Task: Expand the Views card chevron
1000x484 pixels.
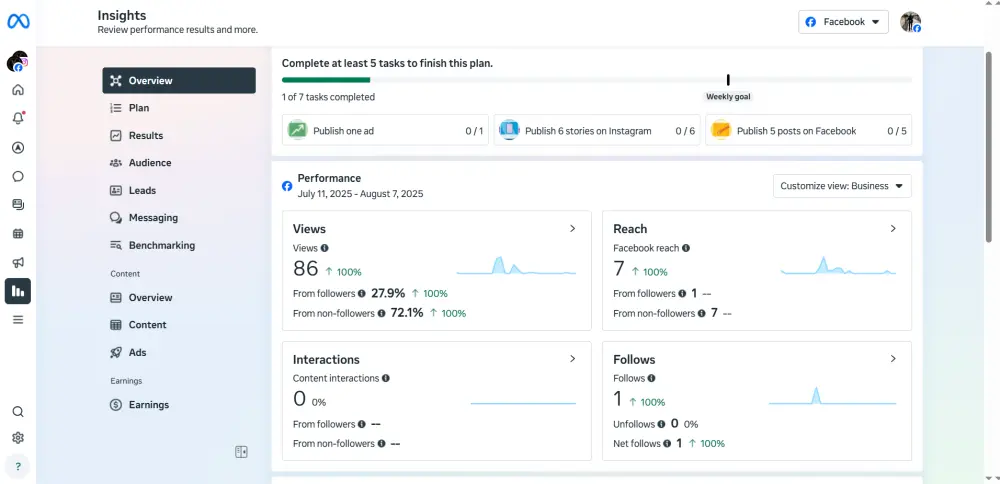Action: point(573,229)
